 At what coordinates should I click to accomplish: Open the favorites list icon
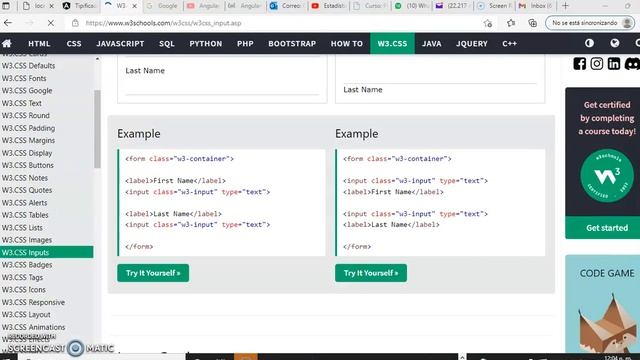(511, 23)
